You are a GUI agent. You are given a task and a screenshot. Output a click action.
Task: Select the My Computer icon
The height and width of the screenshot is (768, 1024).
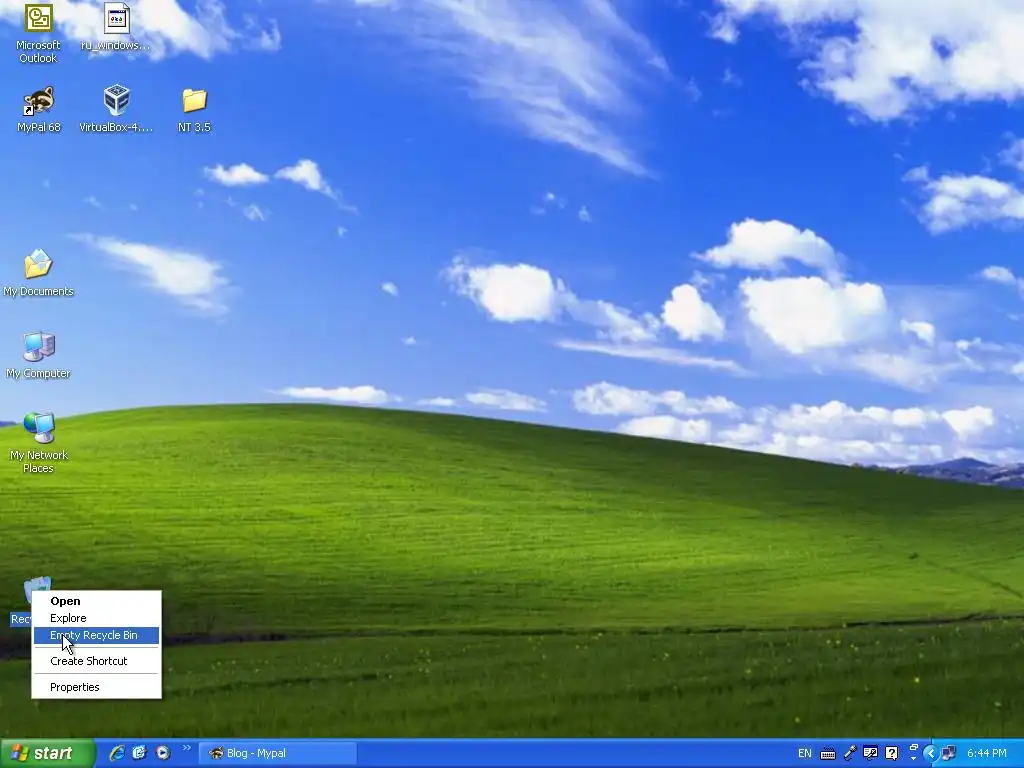[38, 355]
